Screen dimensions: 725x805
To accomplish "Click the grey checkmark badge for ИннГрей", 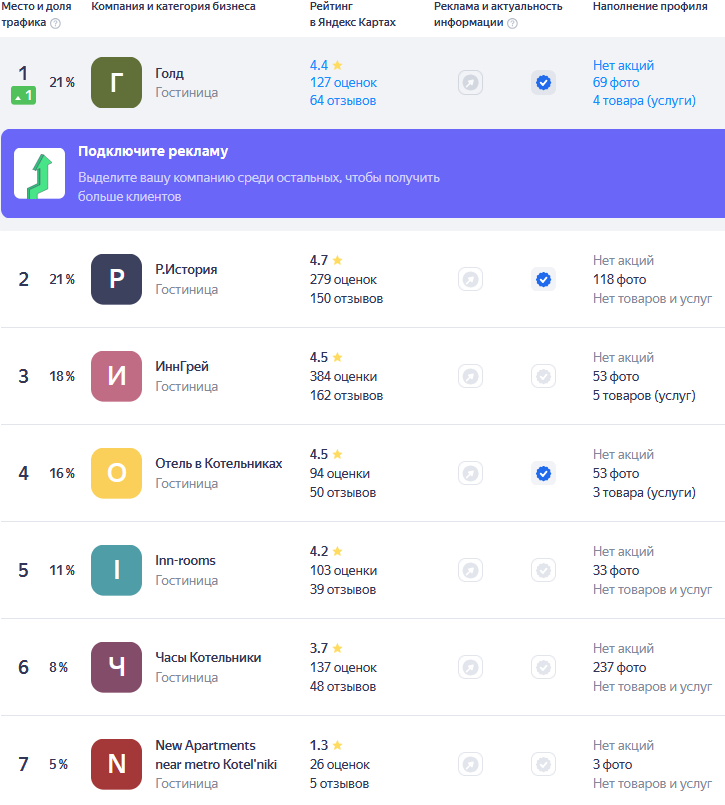I will (x=543, y=376).
